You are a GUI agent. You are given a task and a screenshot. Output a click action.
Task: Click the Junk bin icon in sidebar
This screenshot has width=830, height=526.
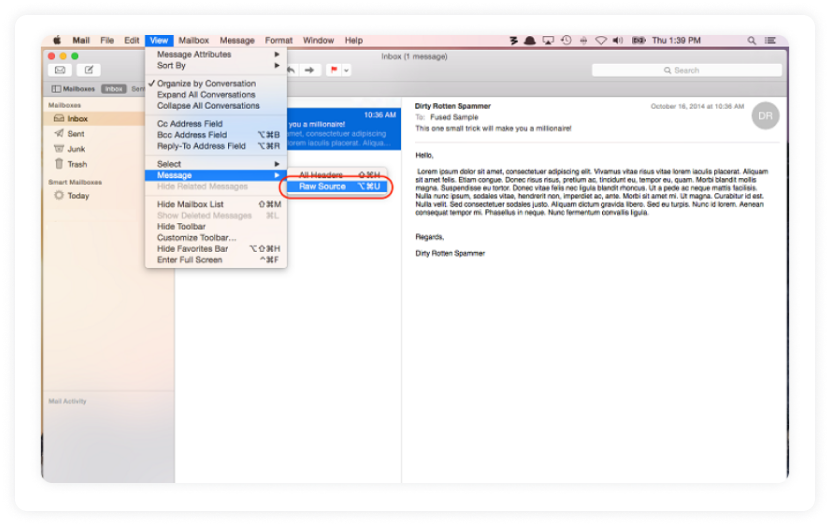[x=59, y=149]
